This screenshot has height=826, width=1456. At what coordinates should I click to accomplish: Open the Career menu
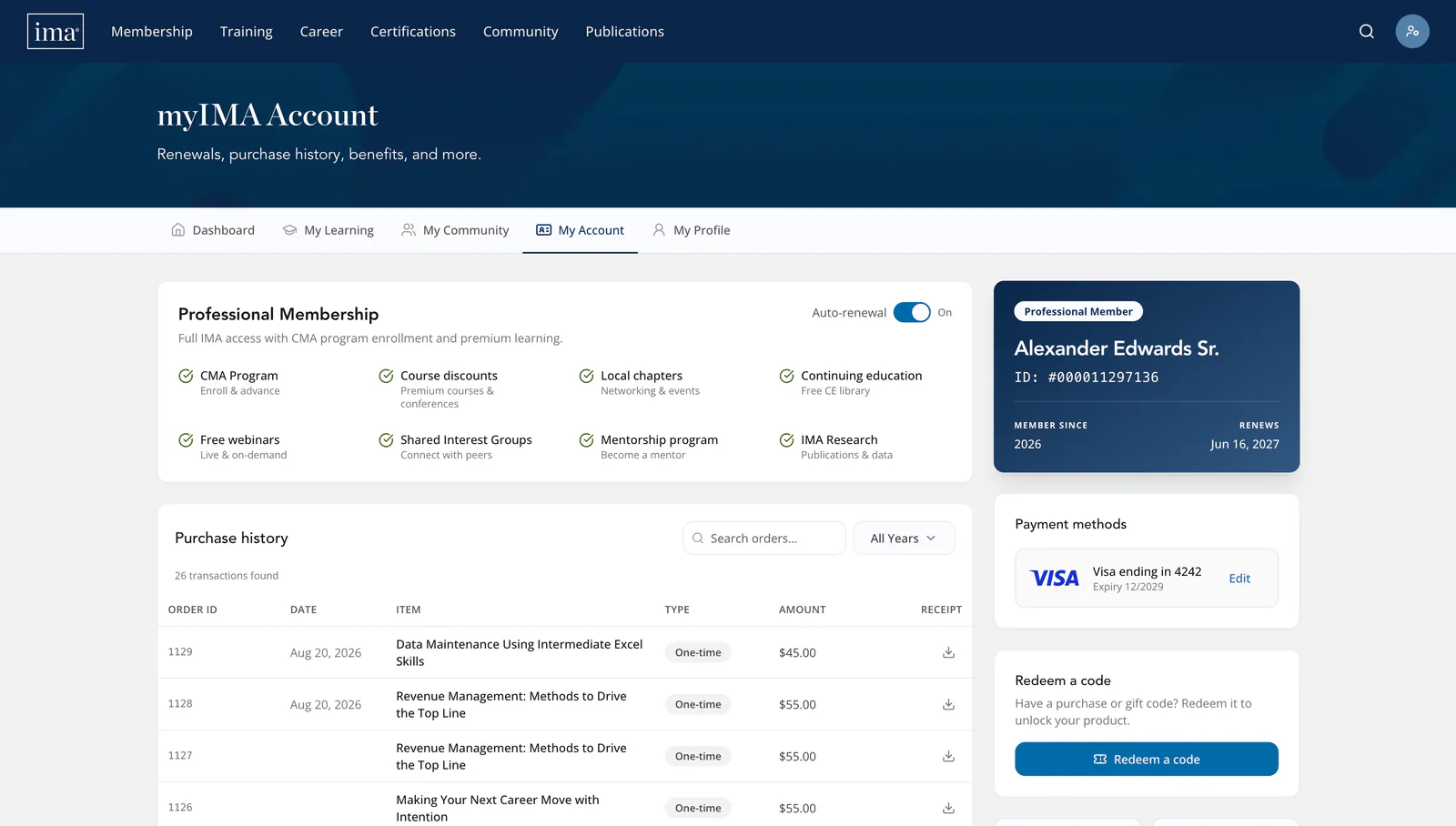321,32
